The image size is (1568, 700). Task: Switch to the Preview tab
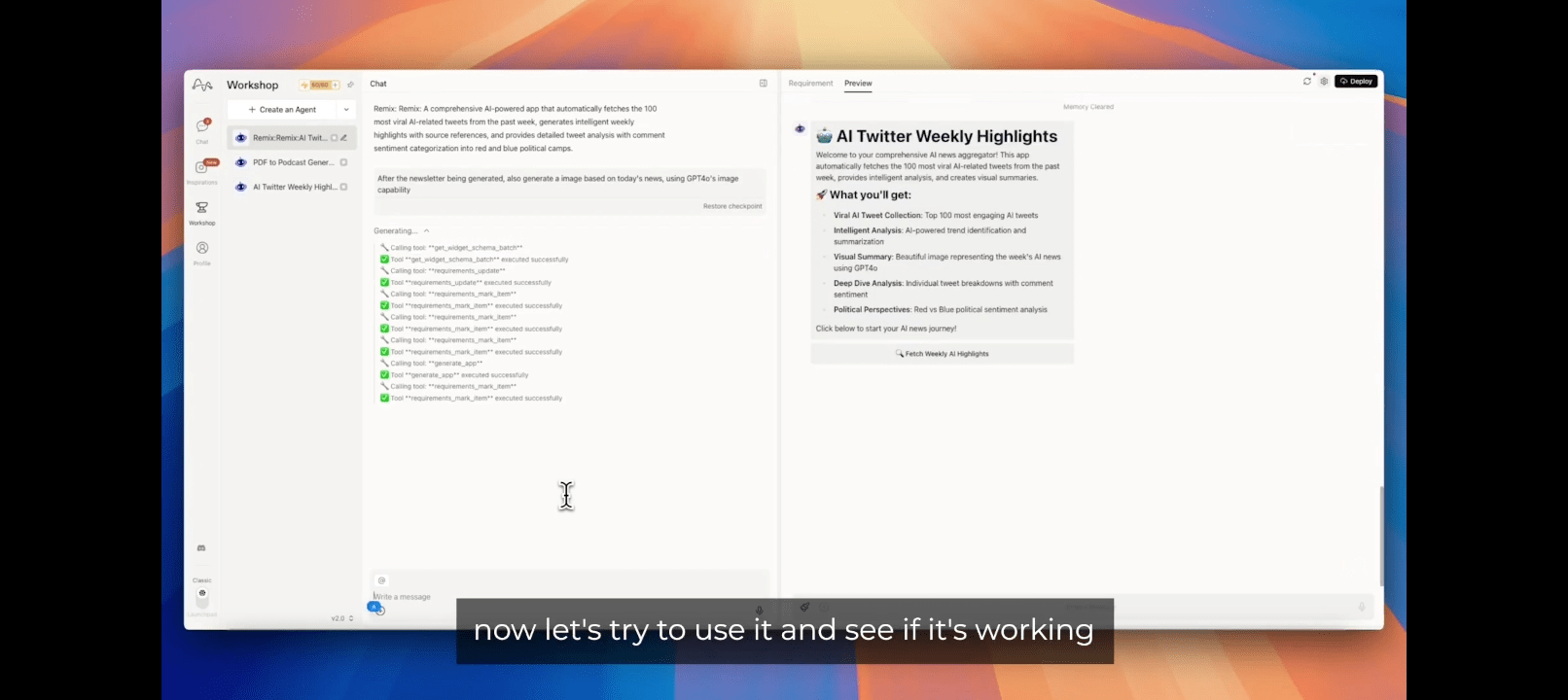point(858,84)
